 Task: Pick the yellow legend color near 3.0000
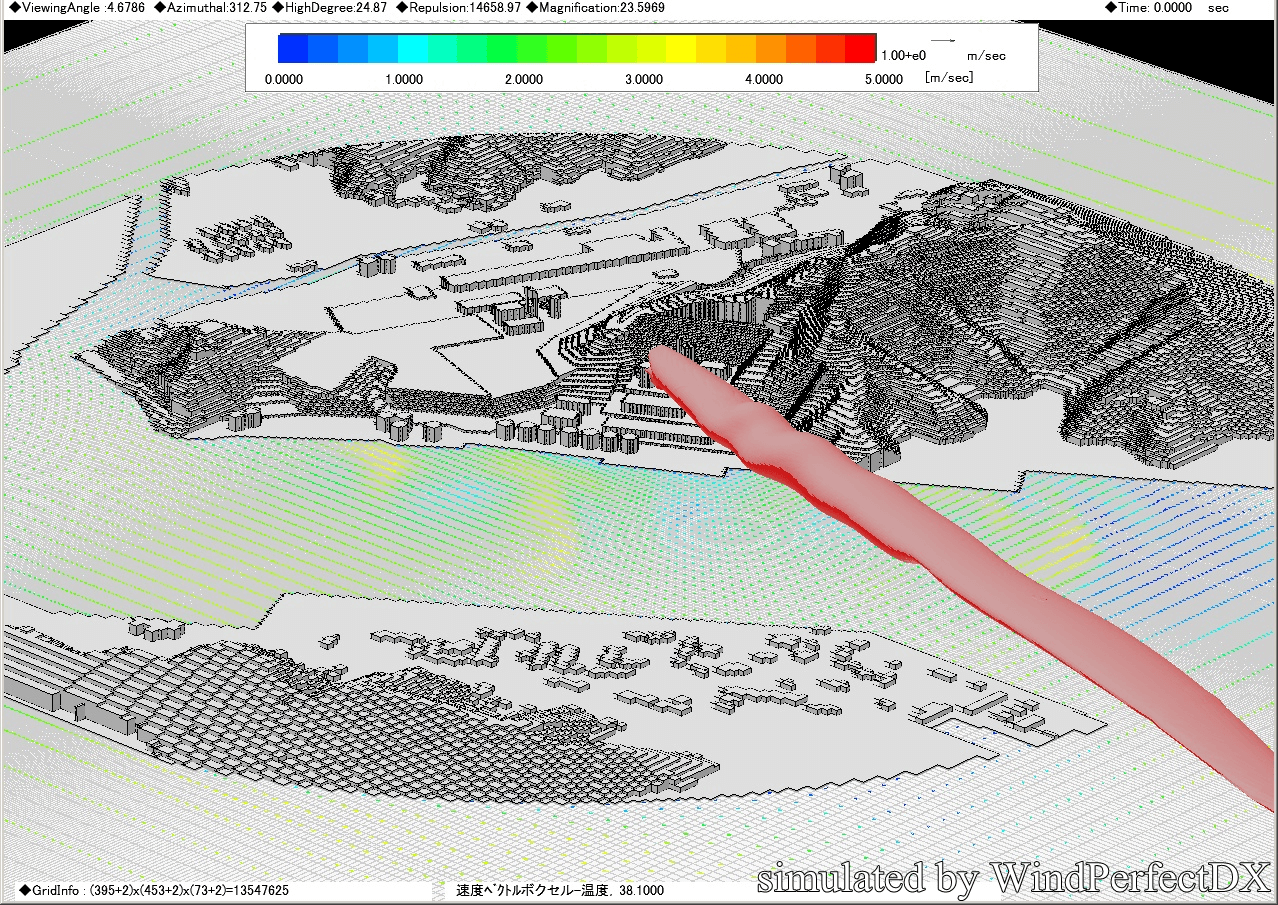(651, 48)
